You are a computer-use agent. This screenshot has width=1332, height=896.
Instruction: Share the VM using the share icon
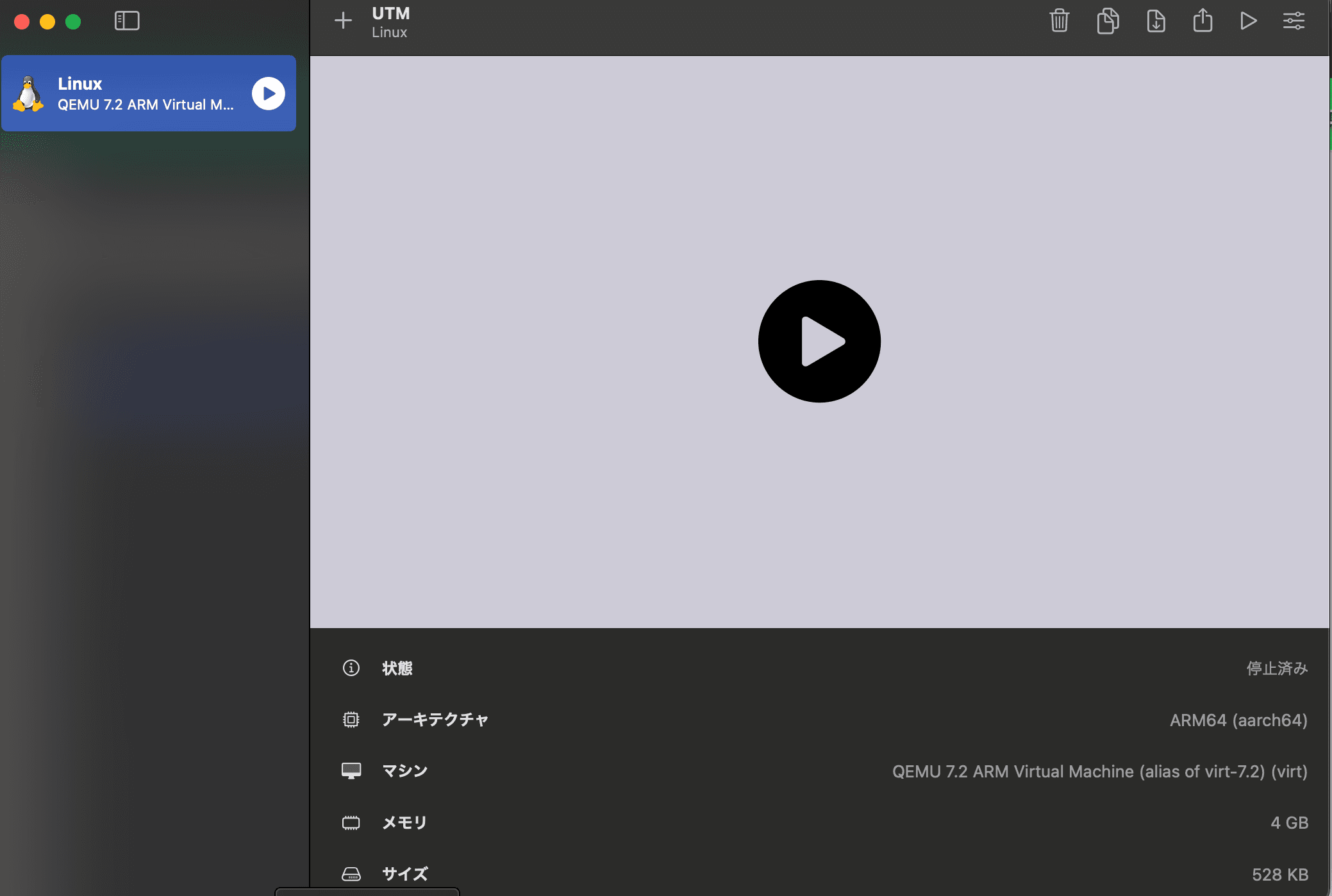pos(1203,21)
